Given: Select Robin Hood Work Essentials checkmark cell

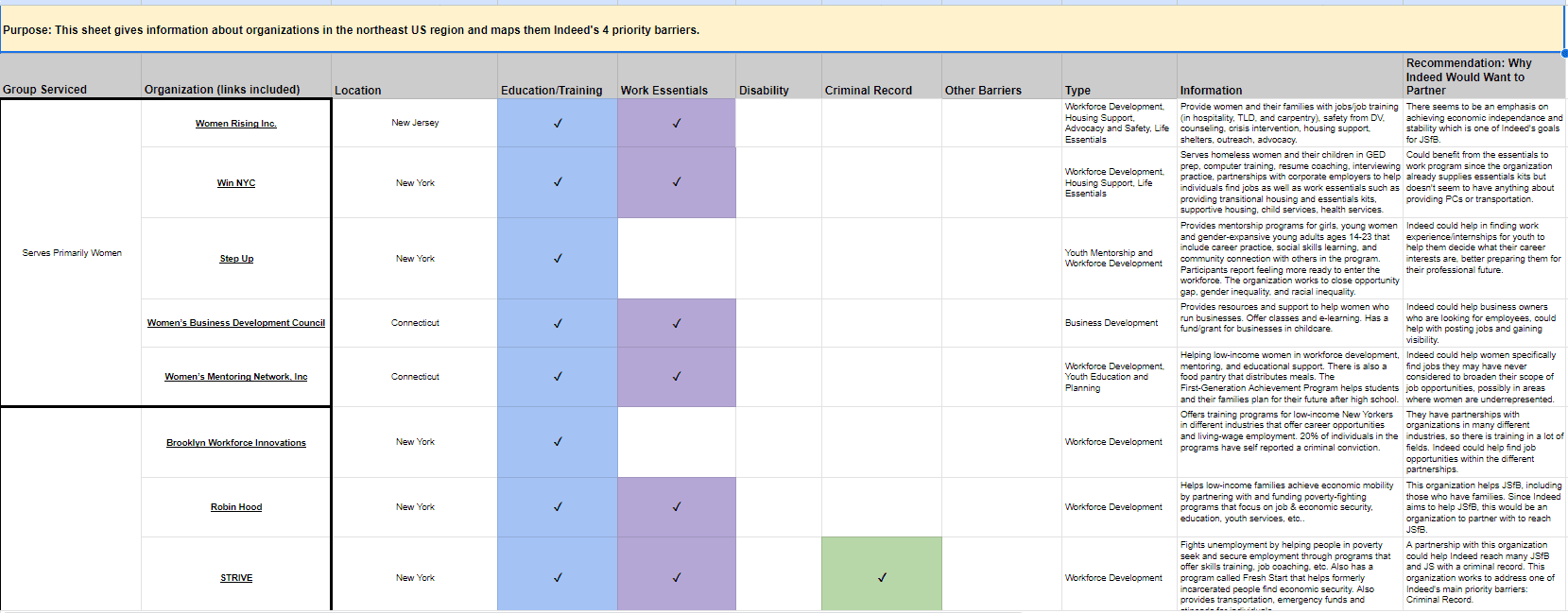Looking at the screenshot, I should click(677, 507).
